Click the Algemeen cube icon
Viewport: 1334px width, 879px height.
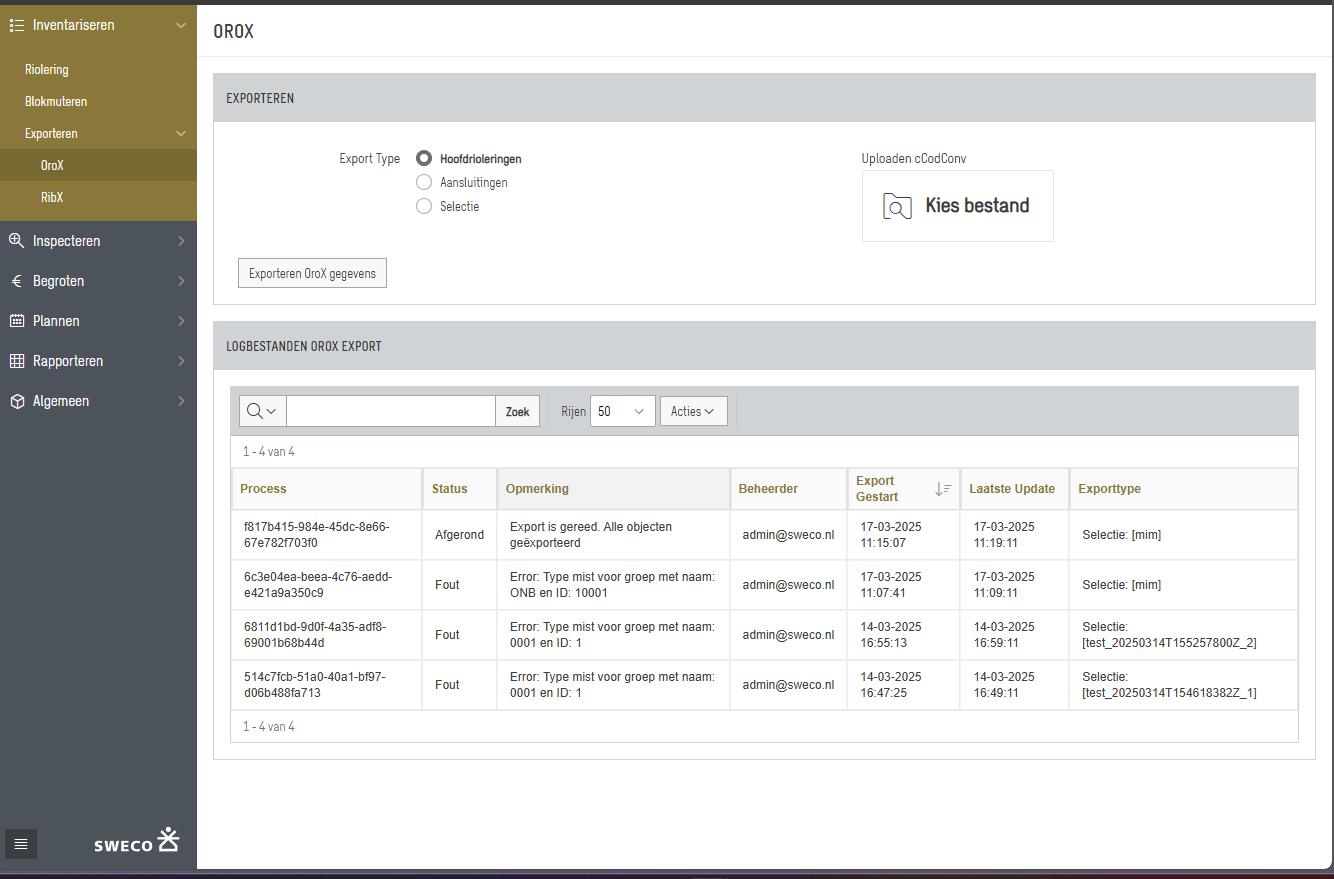coord(16,401)
